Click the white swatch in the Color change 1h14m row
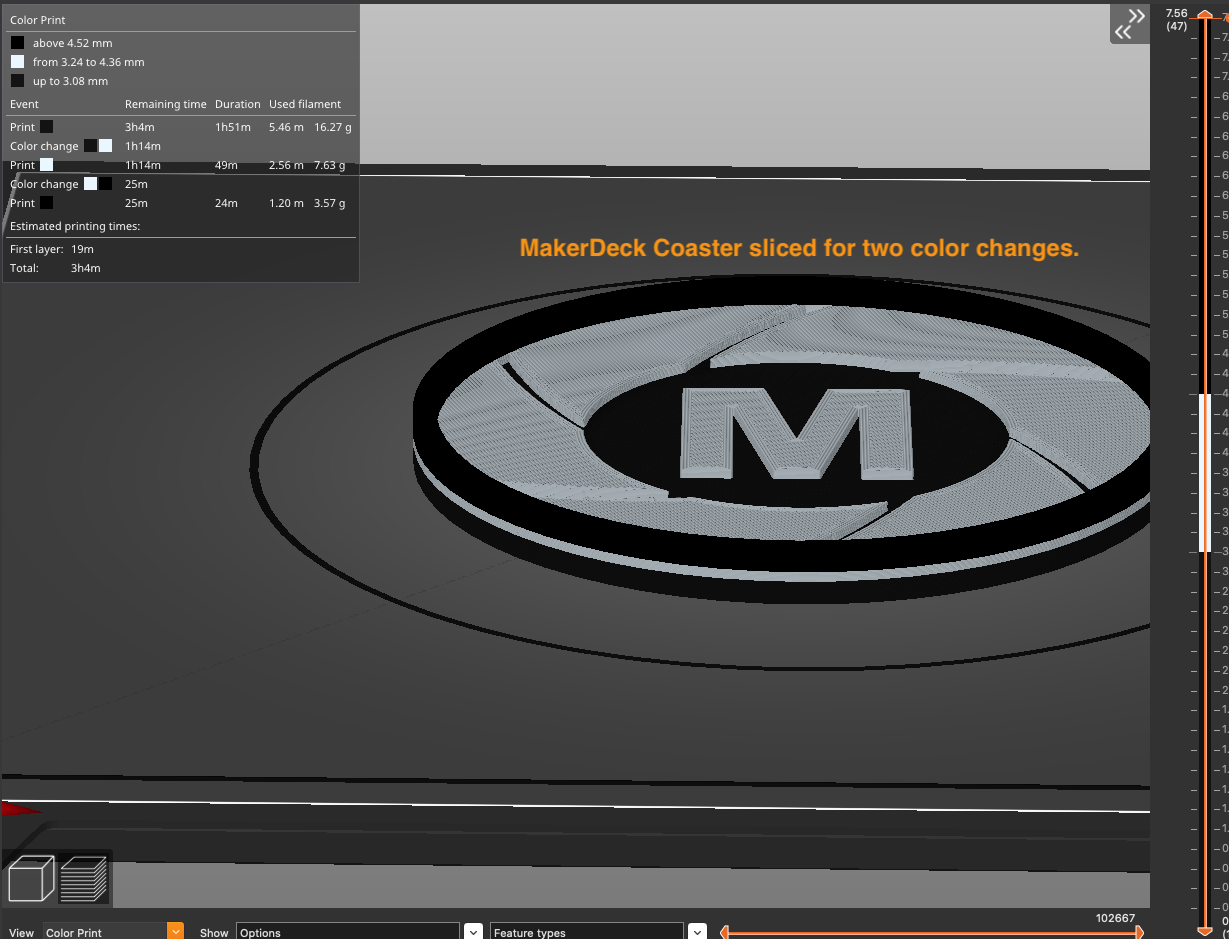 105,146
